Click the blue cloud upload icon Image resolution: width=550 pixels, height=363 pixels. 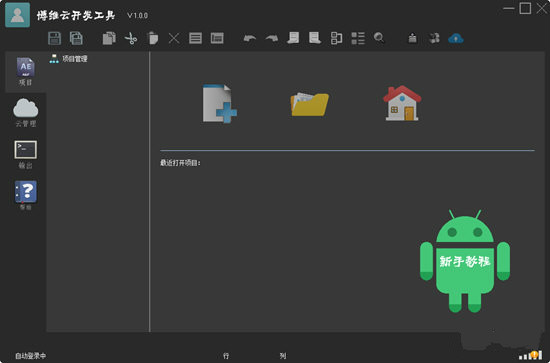tap(456, 38)
